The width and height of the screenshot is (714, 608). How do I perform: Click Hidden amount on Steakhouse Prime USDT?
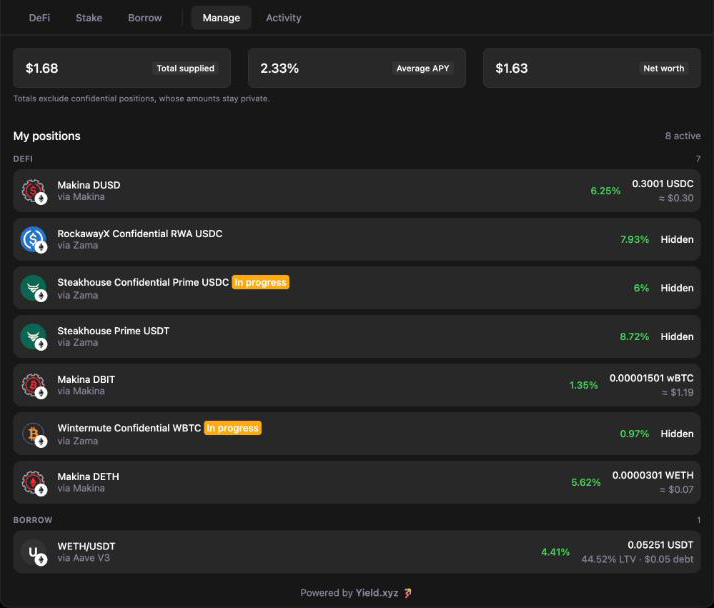[677, 337]
